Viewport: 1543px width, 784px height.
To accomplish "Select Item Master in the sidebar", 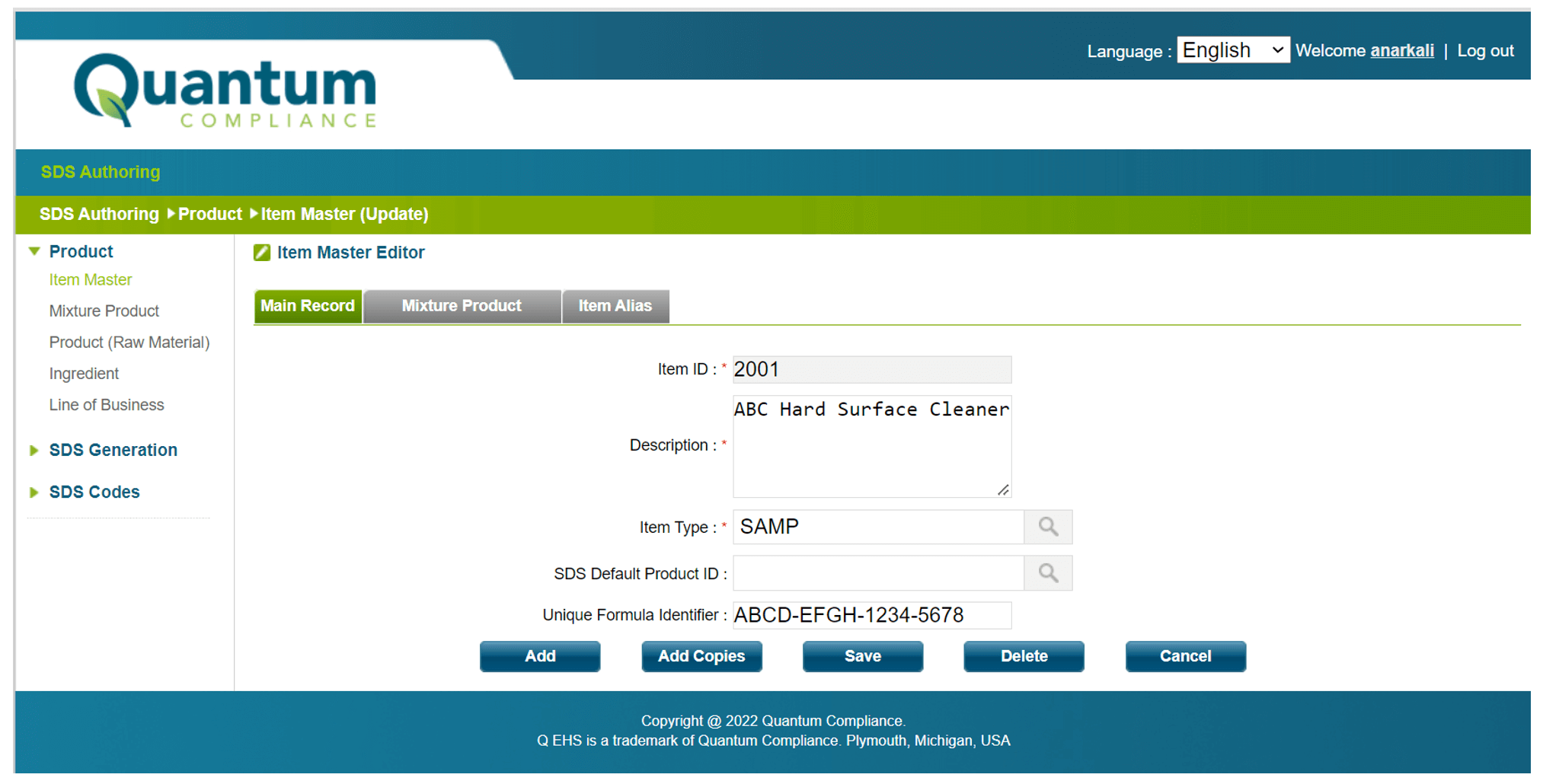I will (91, 279).
